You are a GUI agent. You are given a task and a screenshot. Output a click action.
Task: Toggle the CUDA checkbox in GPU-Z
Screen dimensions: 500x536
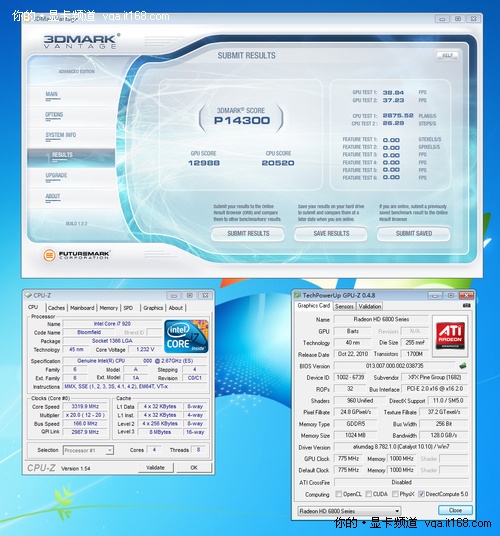(x=369, y=494)
